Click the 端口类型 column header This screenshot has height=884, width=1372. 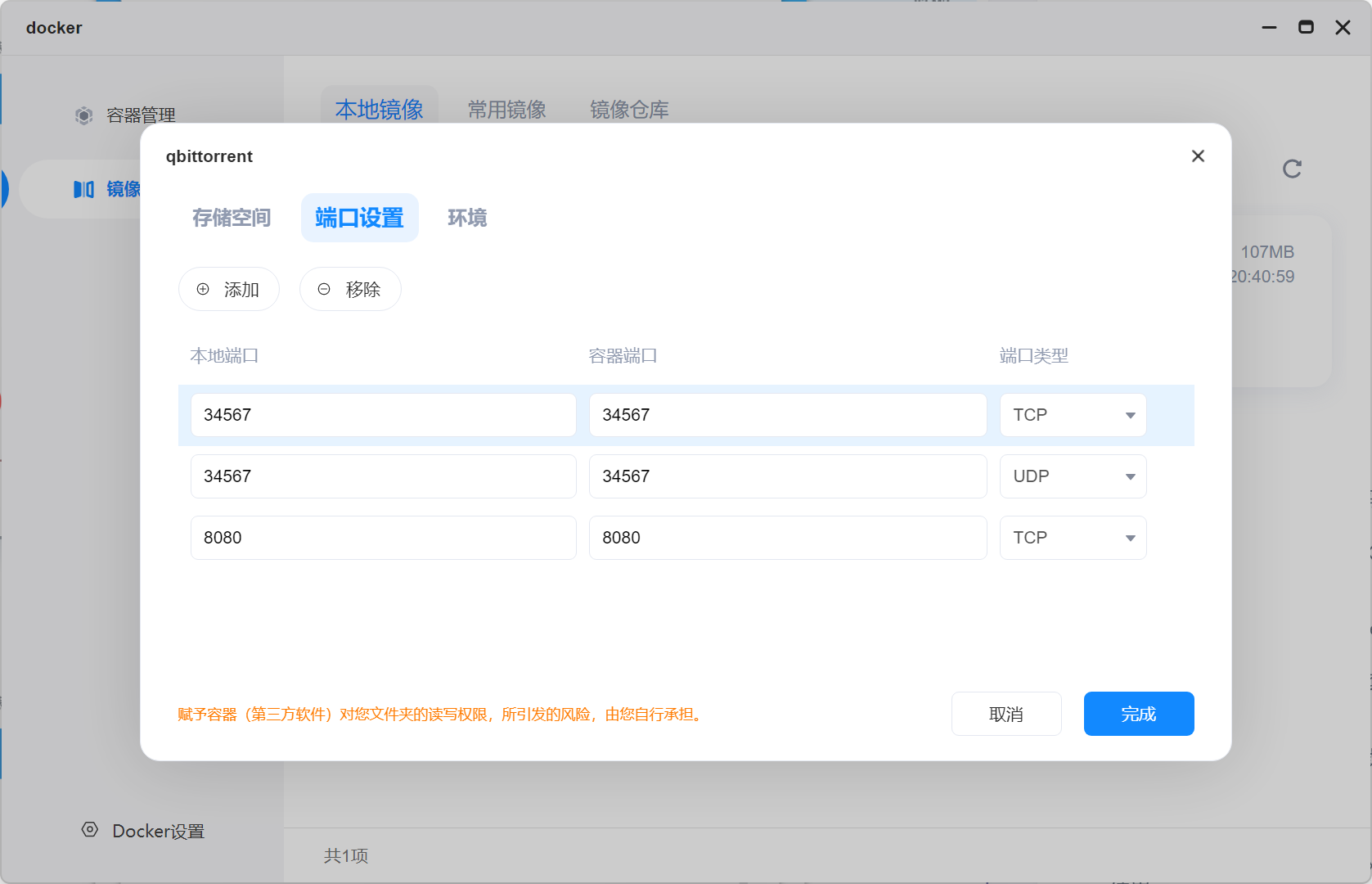[x=1034, y=356]
